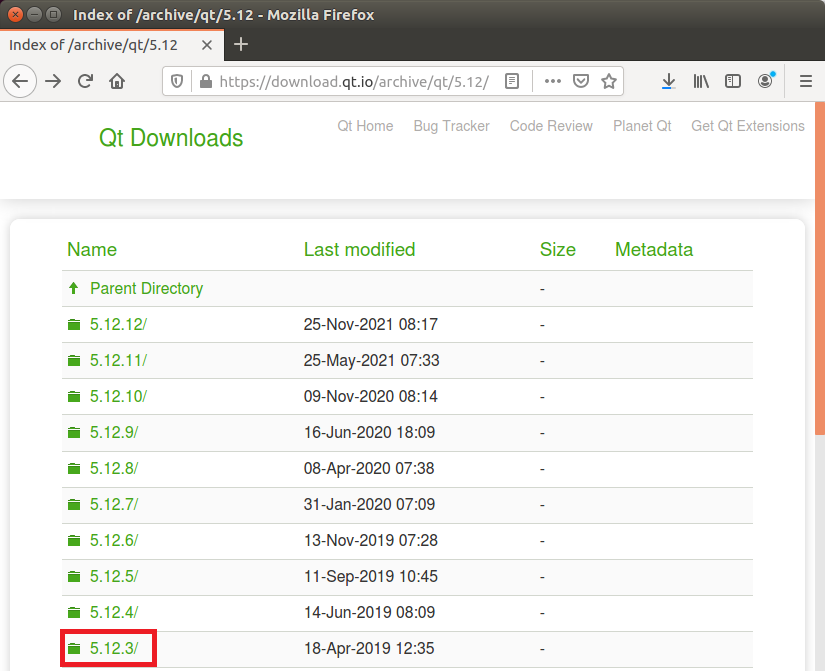Screen dimensions: 825x671
Task: Open the 5.12.3/ directory
Action: 114,648
